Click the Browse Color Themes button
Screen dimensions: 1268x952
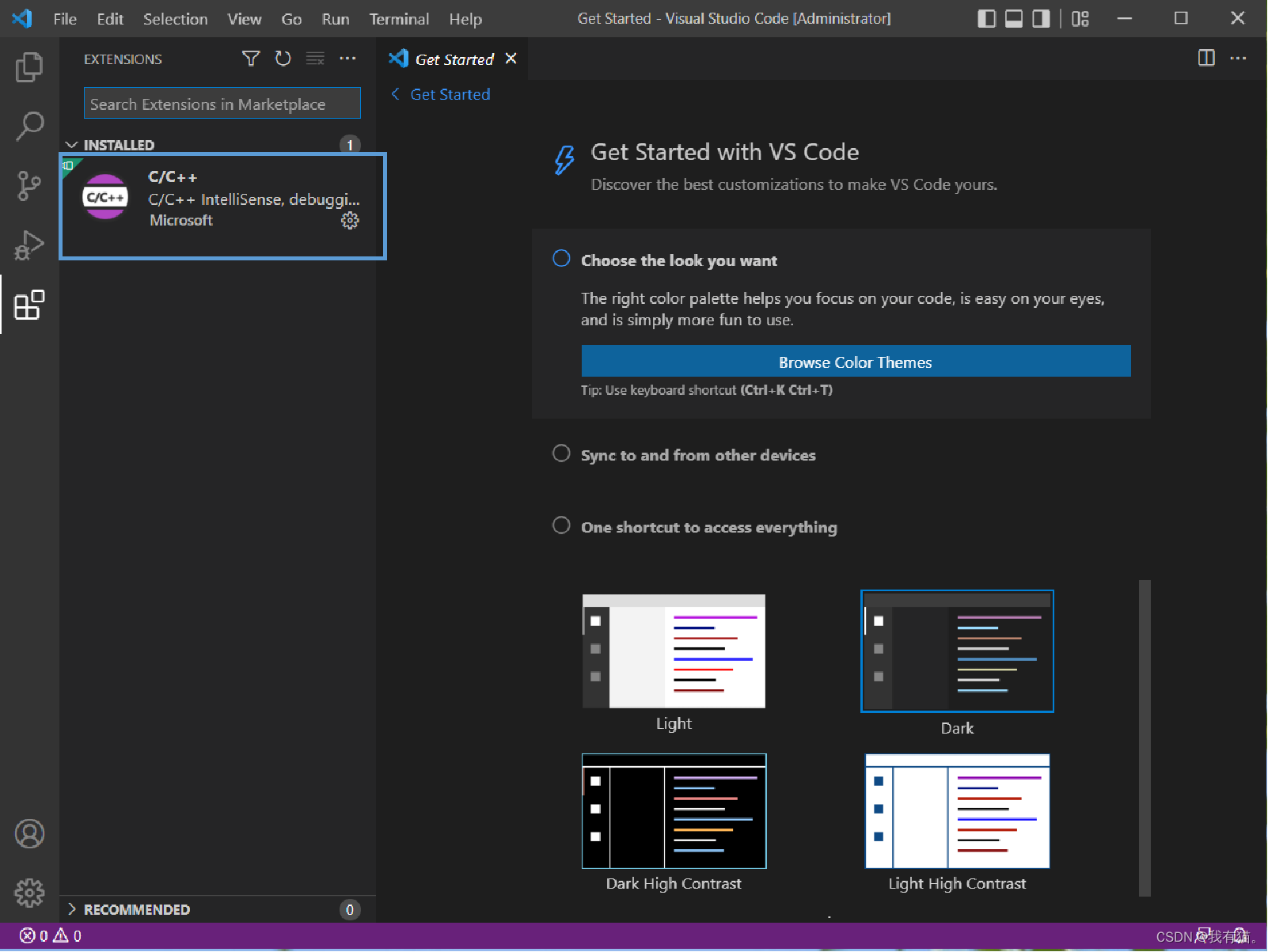[x=855, y=362]
